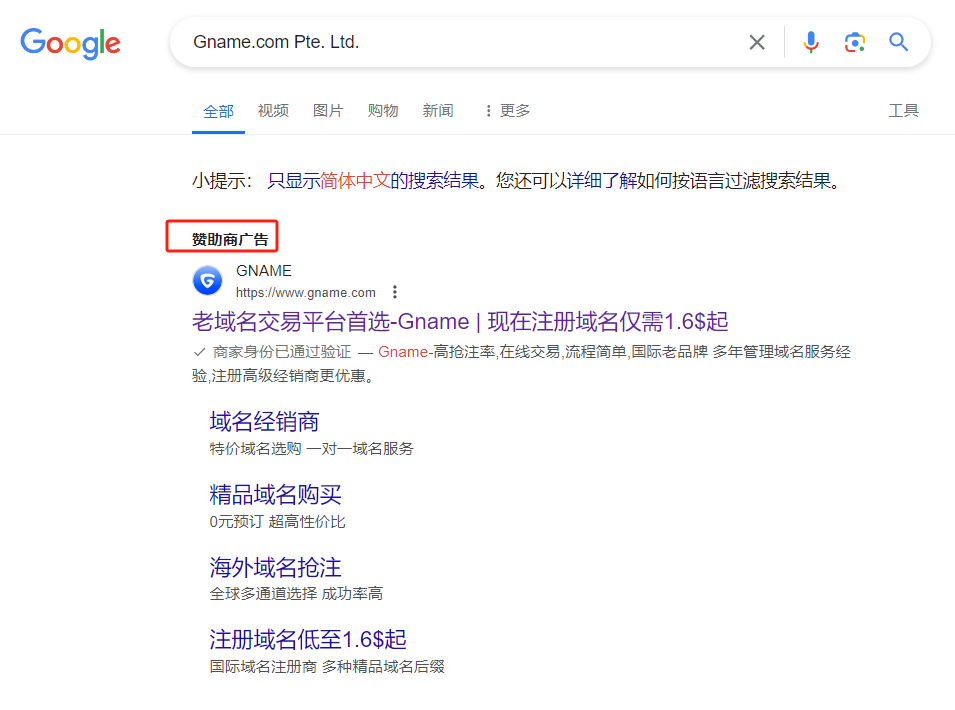955x710 pixels.
Task: Click the Google logo
Action: tap(71, 43)
